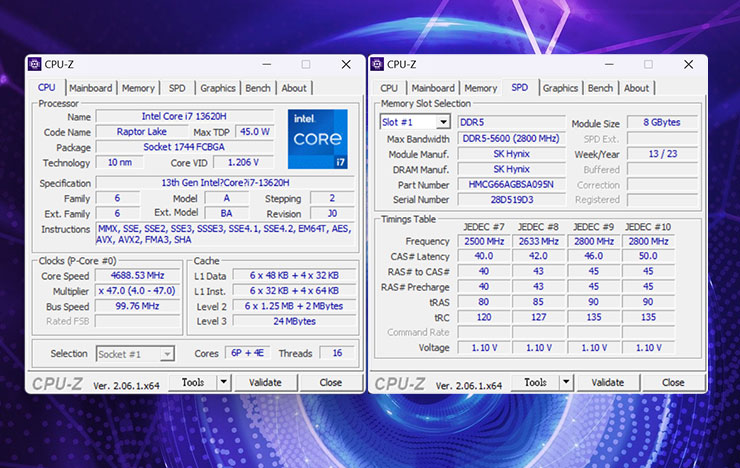Screen dimensions: 740x468
Task: Switch to CPU tab in right window
Action: point(389,88)
